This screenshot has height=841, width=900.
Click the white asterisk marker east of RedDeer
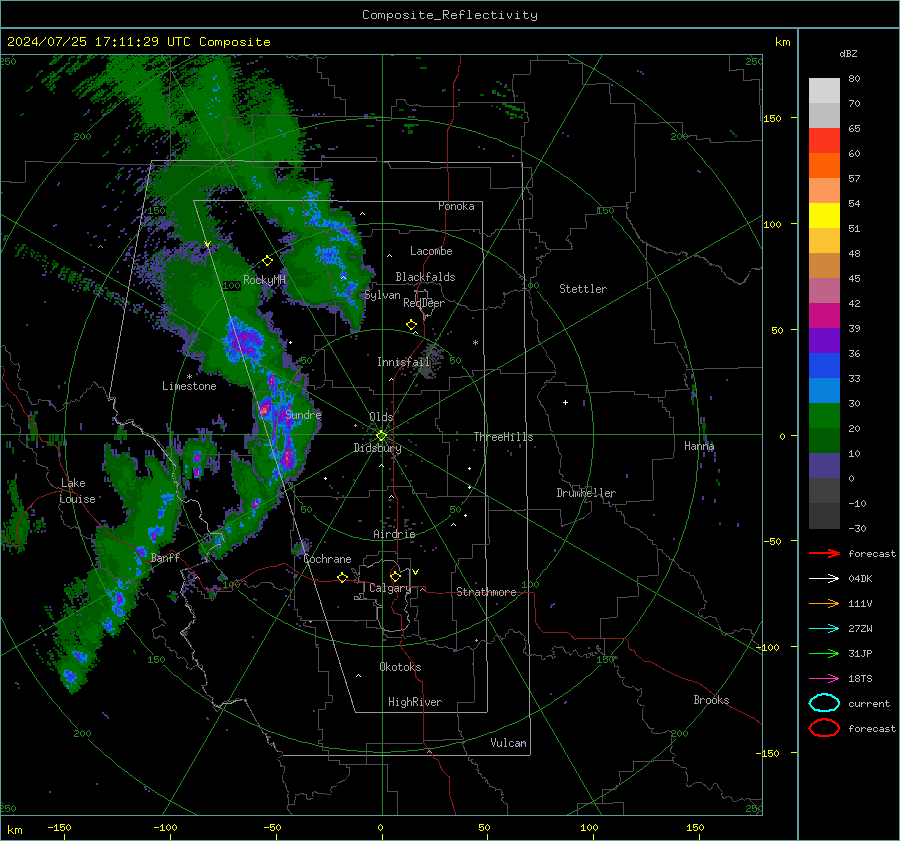(x=475, y=343)
